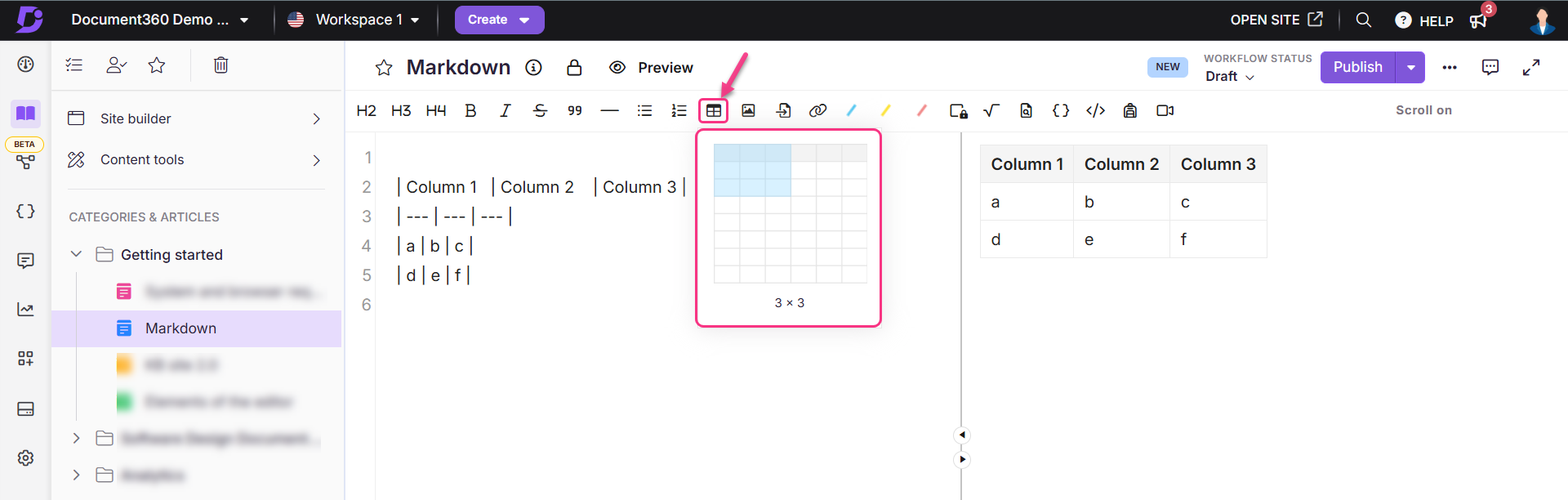
Task: Open the Content tools menu
Action: pos(194,159)
